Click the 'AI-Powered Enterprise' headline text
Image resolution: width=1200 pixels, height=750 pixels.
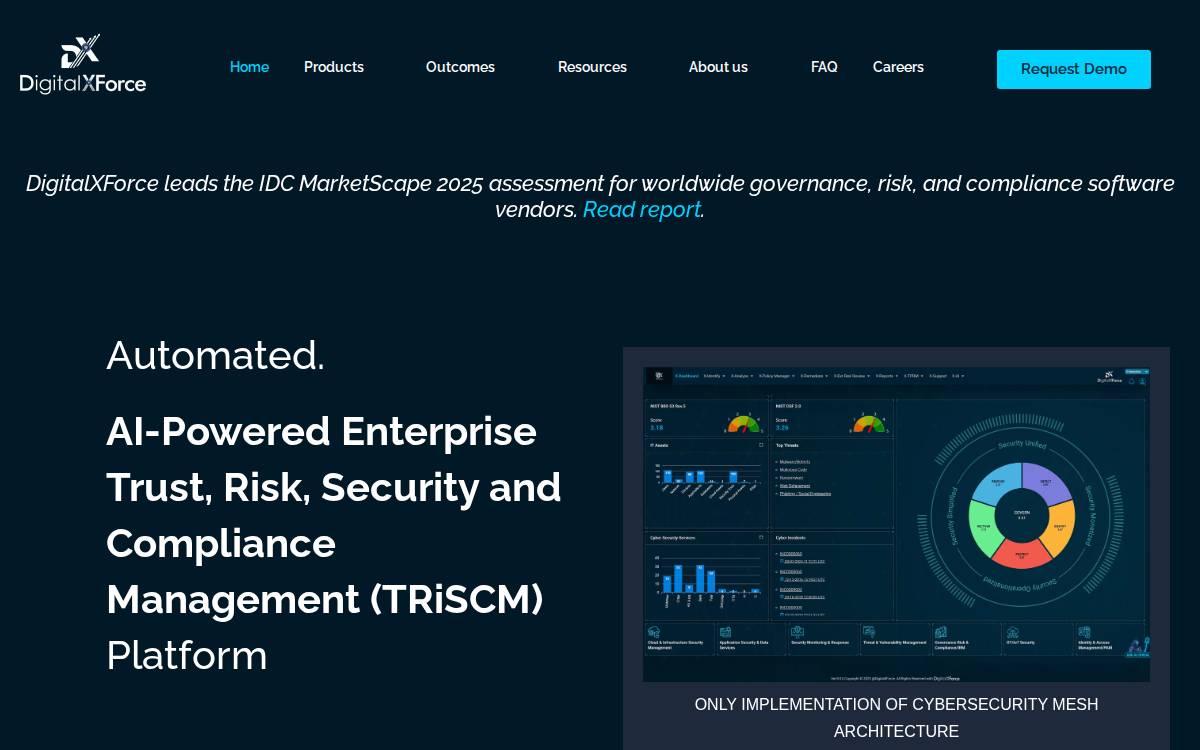tap(322, 431)
